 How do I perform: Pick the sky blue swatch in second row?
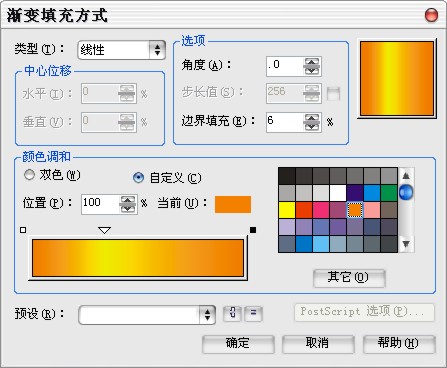[x=372, y=193]
